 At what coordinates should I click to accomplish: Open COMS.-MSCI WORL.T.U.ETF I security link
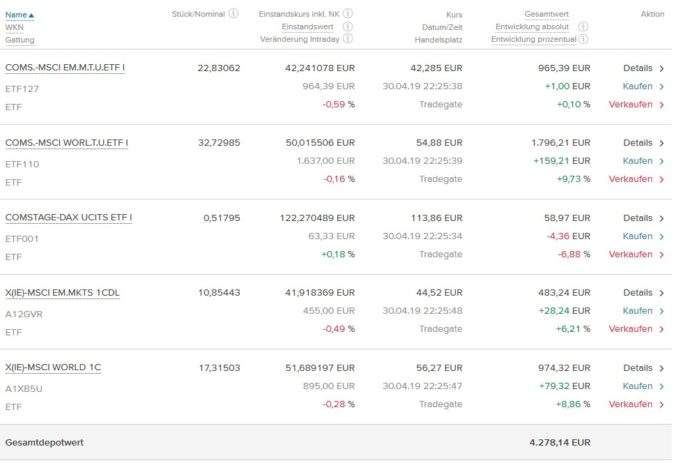(67, 143)
